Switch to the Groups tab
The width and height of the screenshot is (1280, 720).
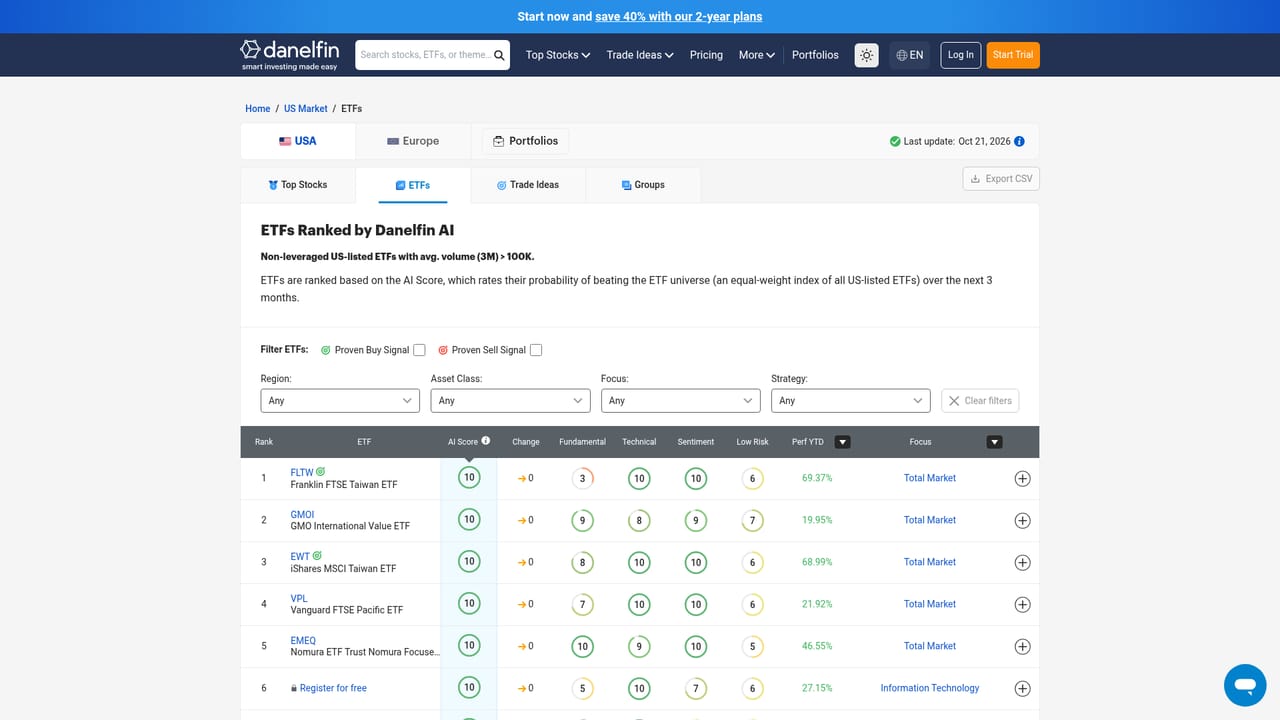coord(643,185)
